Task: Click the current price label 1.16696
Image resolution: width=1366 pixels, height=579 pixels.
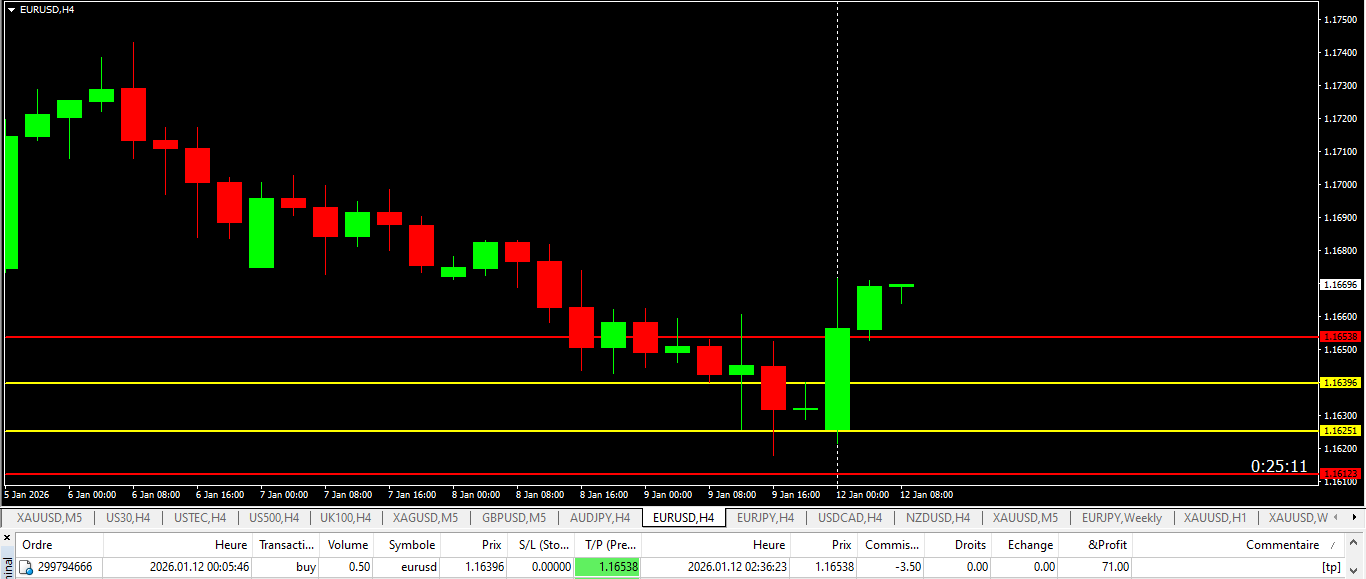Action: (x=1340, y=285)
